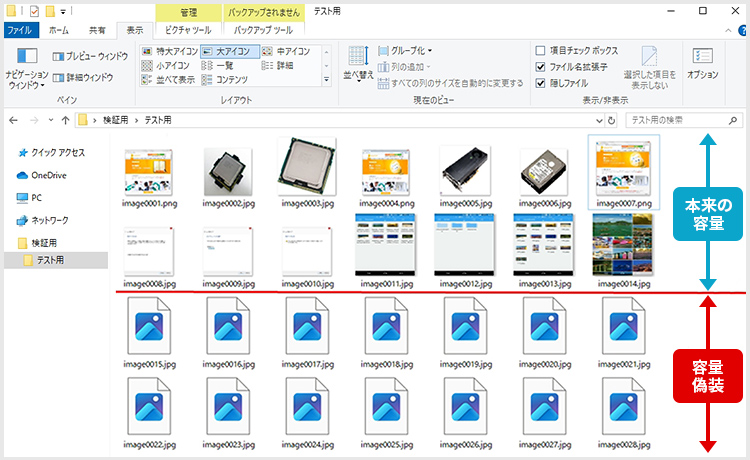Select 一覧 list layout

pos(218,66)
